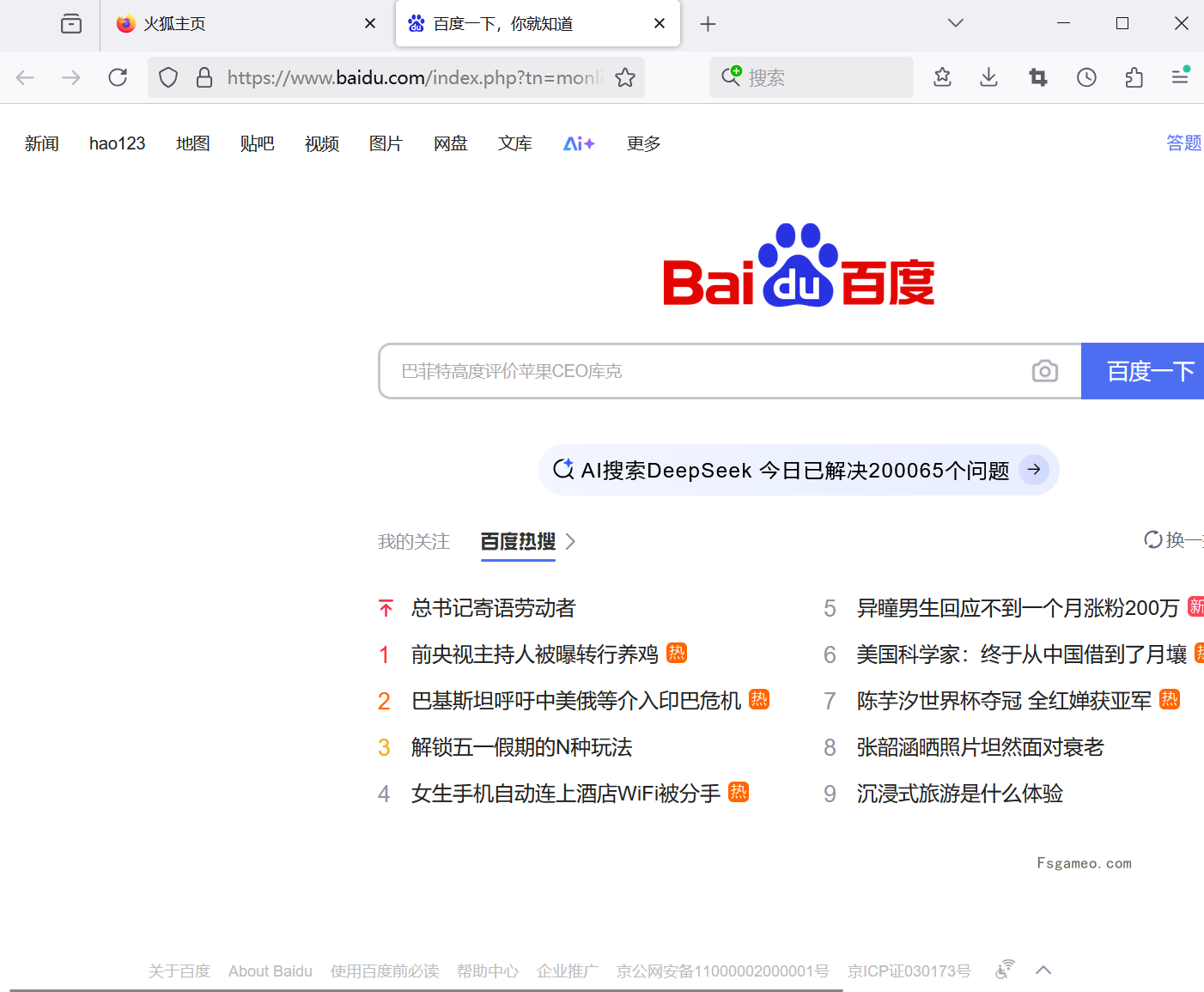
Task: Click the padlock icon in the address bar
Action: tap(204, 76)
